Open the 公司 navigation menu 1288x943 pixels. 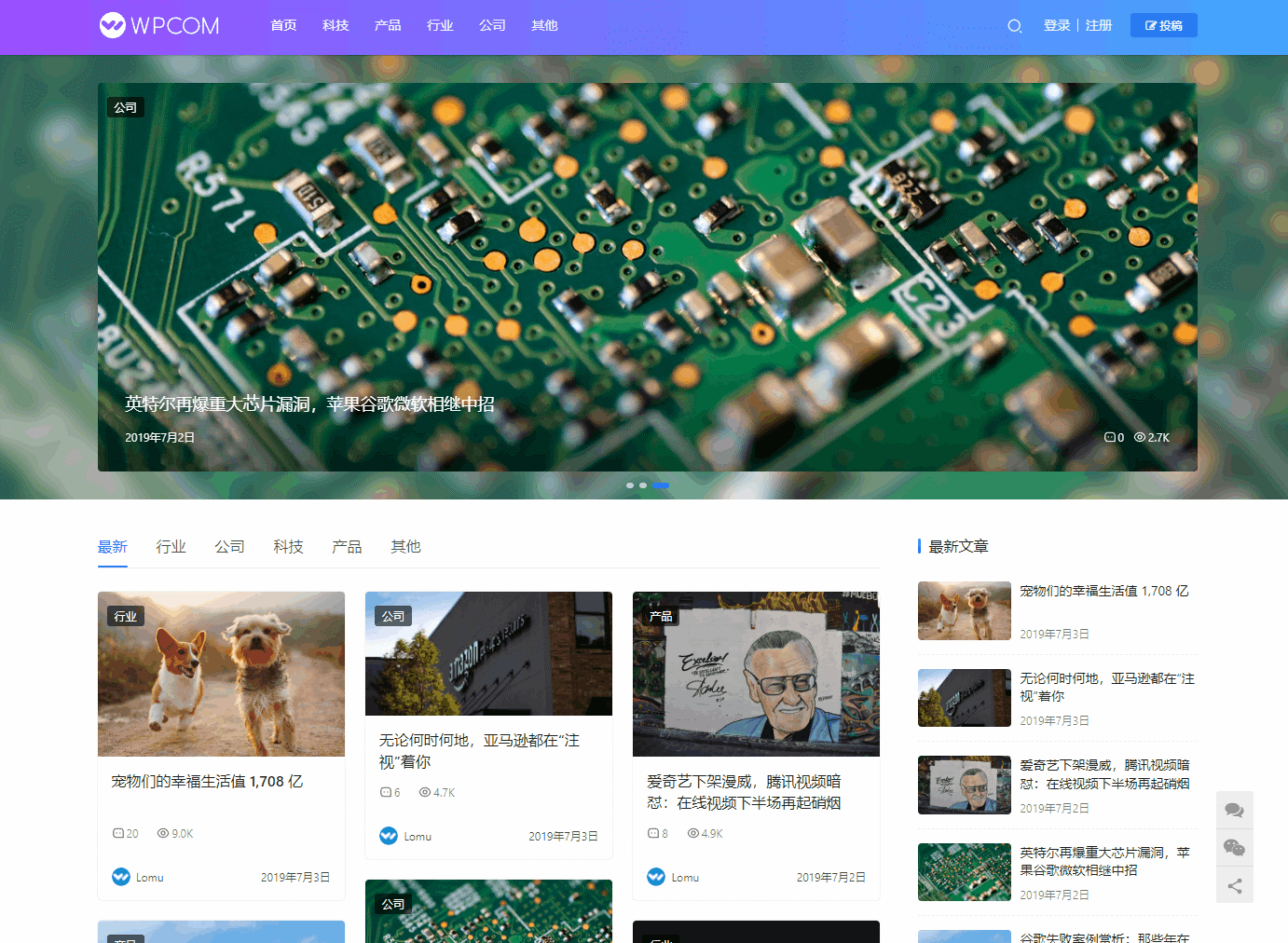click(492, 25)
